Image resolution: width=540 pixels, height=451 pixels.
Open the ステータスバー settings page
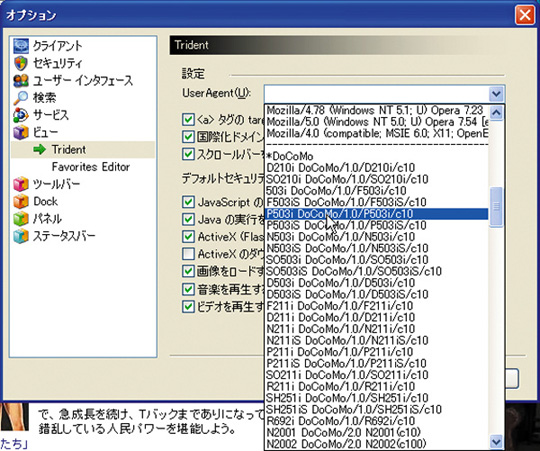point(64,236)
